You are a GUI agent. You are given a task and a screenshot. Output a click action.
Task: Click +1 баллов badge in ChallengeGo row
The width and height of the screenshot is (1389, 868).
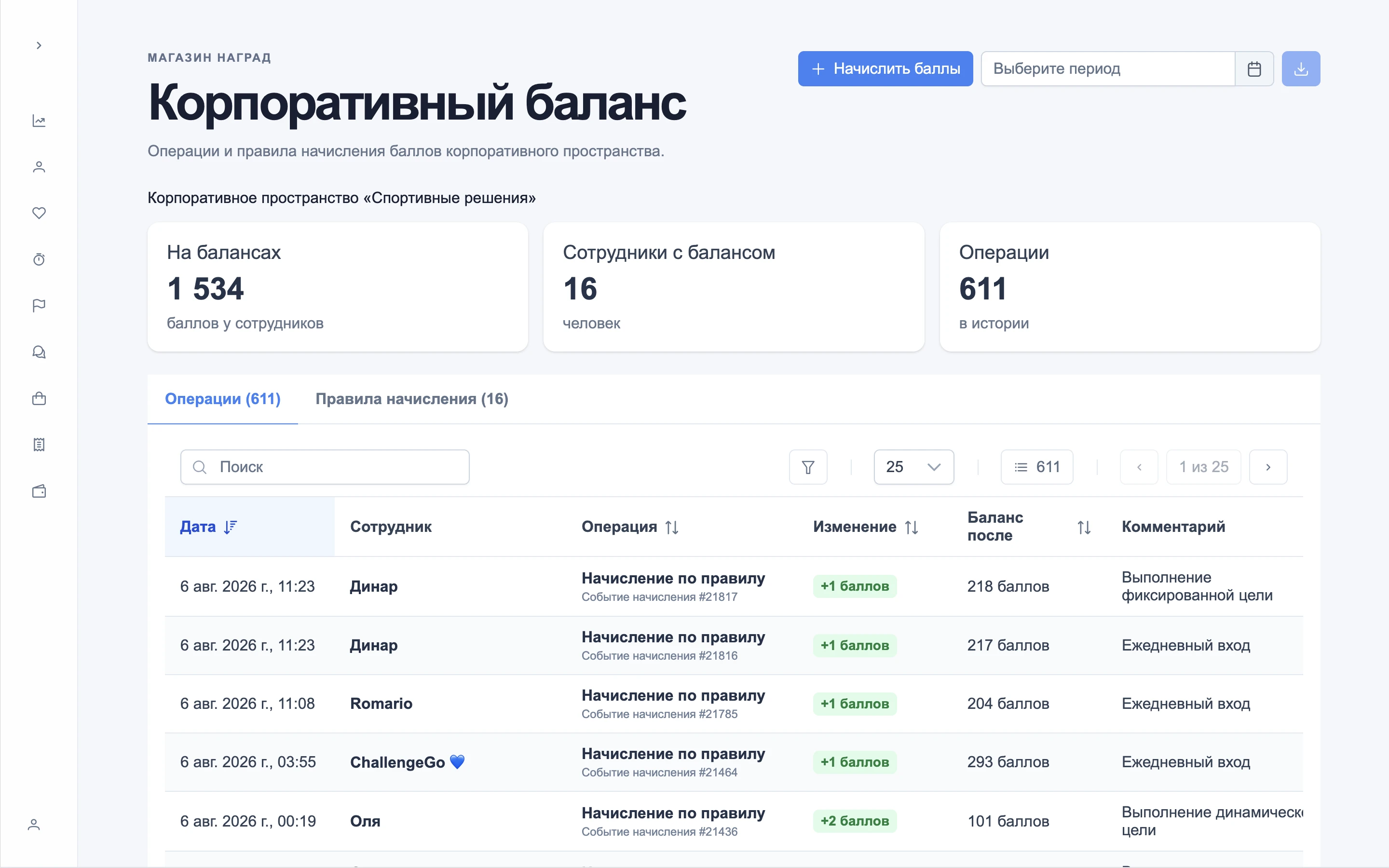[x=855, y=762]
